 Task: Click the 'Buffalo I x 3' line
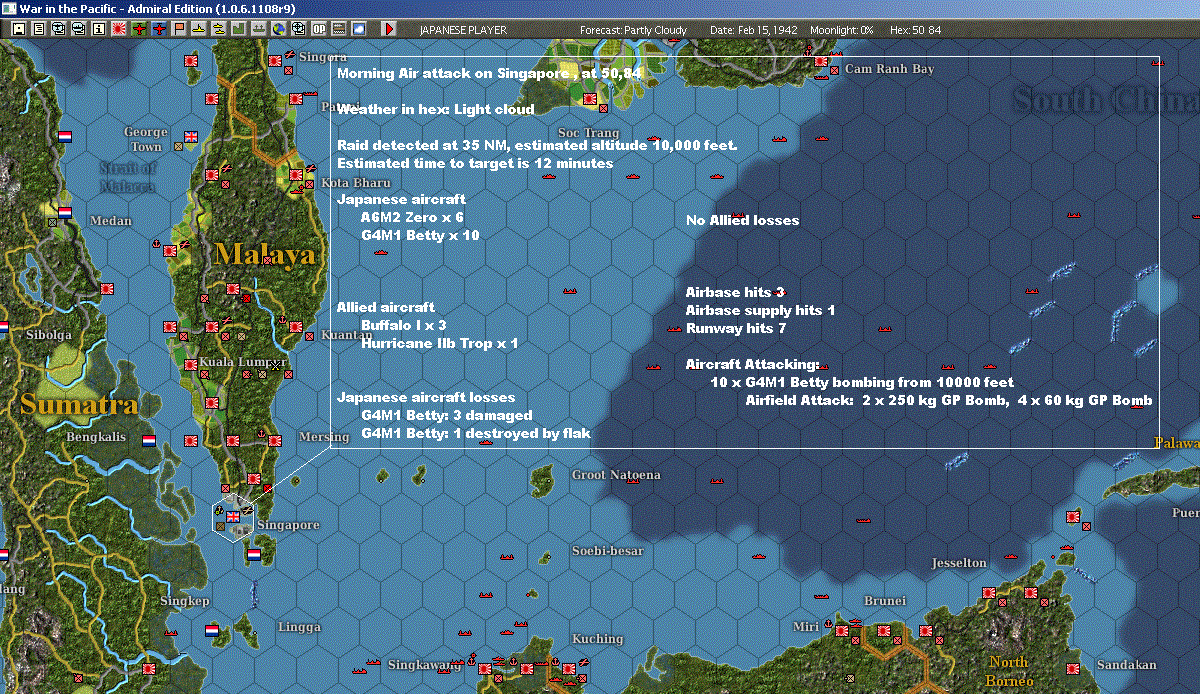click(x=403, y=325)
